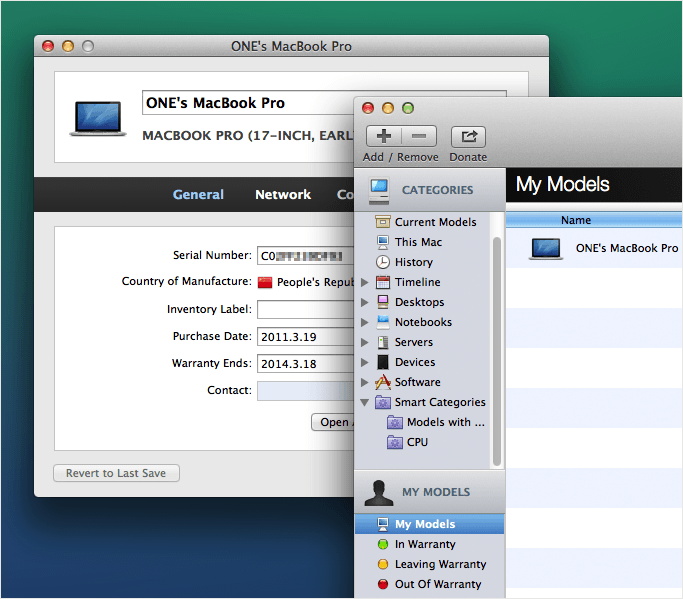
Task: Click the Add (plus) toolbar button
Action: [x=384, y=136]
